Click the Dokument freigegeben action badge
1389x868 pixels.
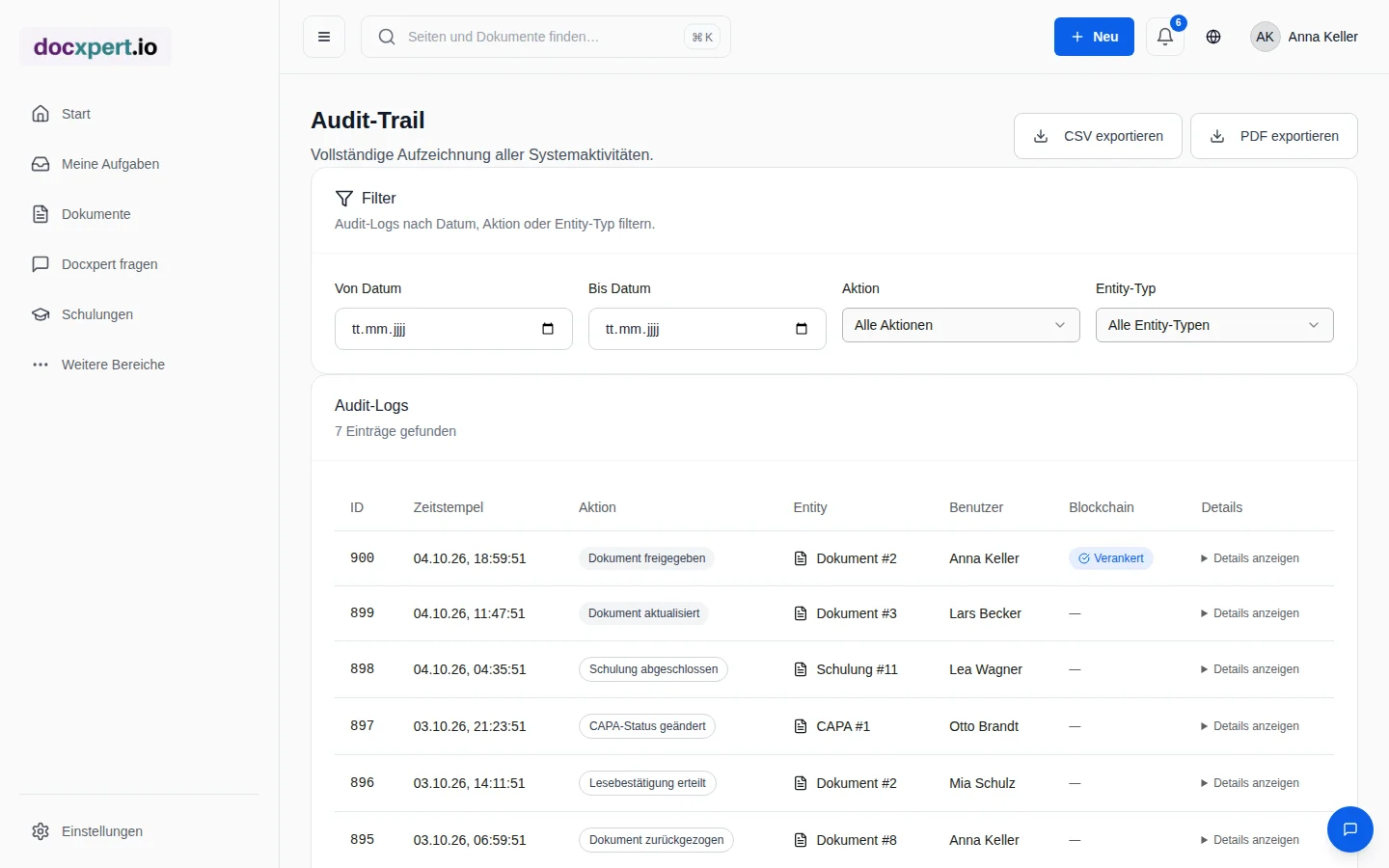click(x=646, y=558)
